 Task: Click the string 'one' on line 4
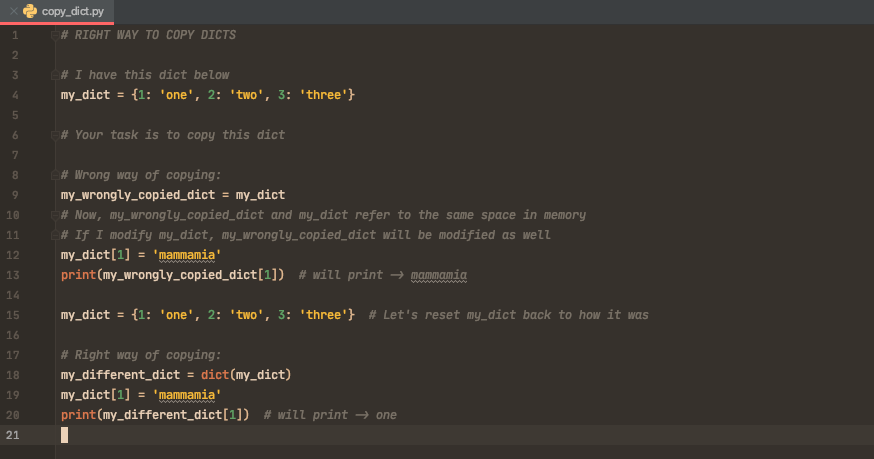[176, 95]
